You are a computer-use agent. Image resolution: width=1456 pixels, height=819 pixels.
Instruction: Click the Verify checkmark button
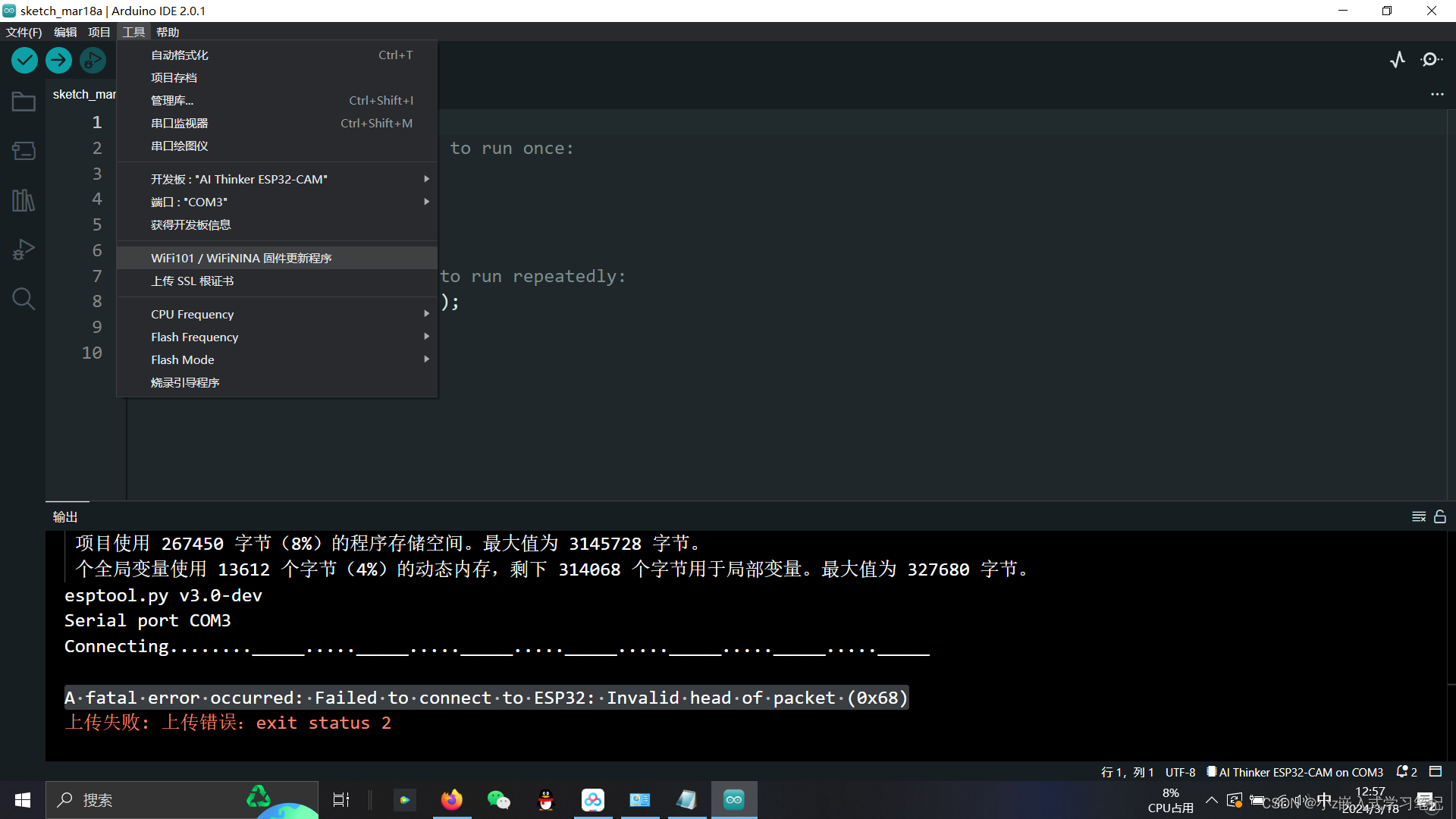tap(24, 60)
